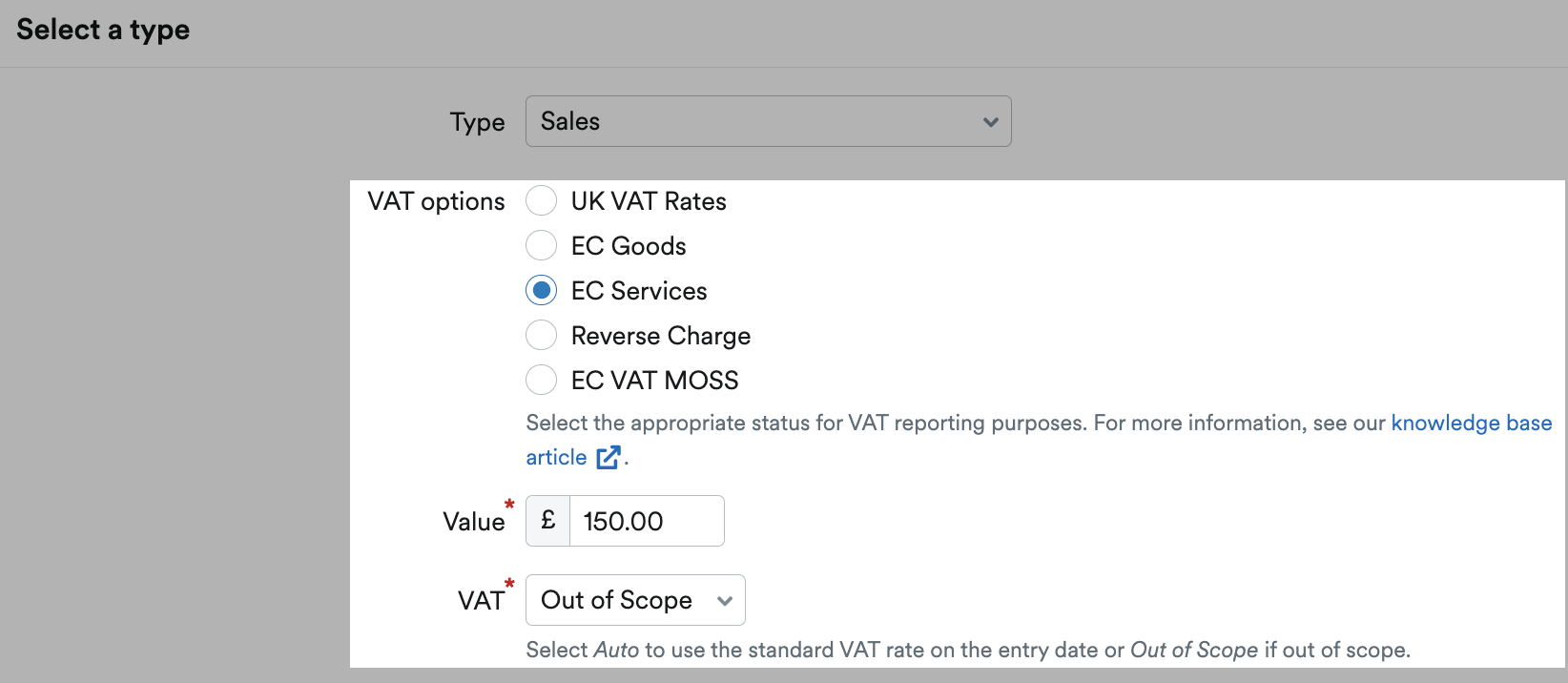Click the 'VAT options' label
Viewport: 1568px width, 683px height.
click(x=436, y=201)
